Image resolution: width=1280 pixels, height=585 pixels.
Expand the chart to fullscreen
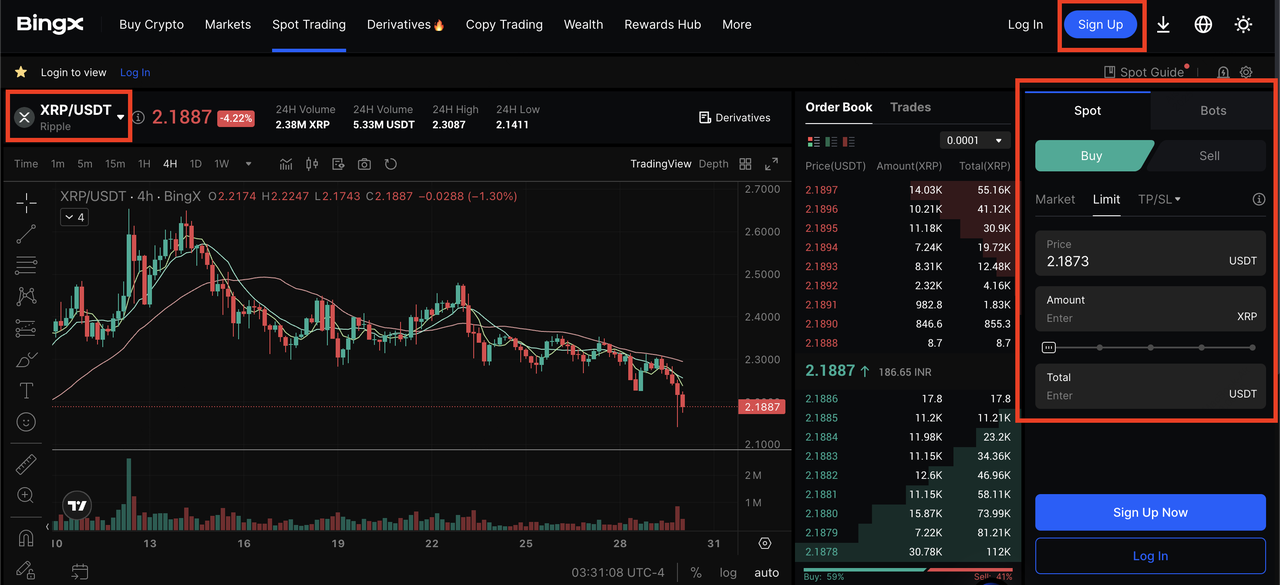771,164
